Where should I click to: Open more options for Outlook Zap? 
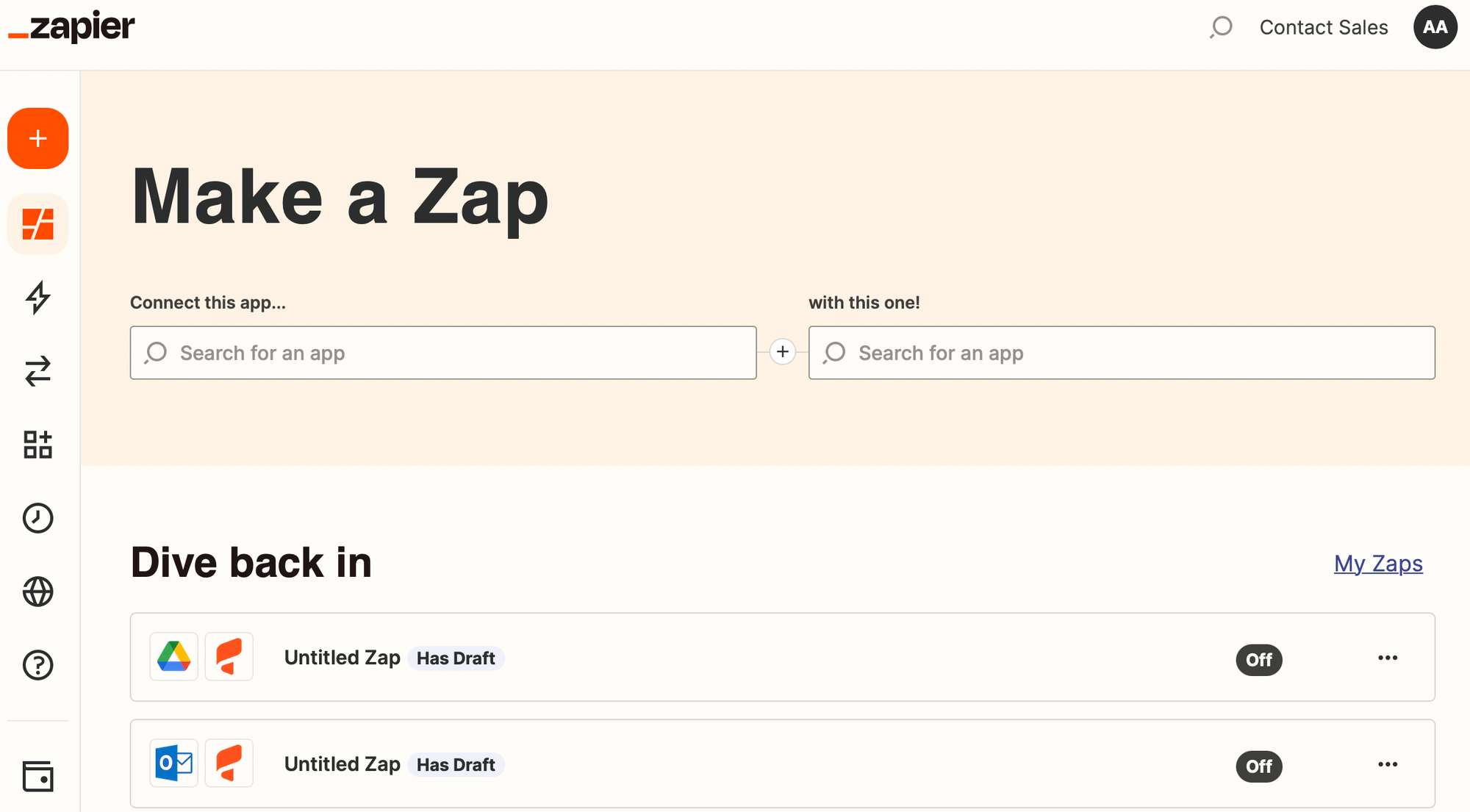pyautogui.click(x=1388, y=764)
